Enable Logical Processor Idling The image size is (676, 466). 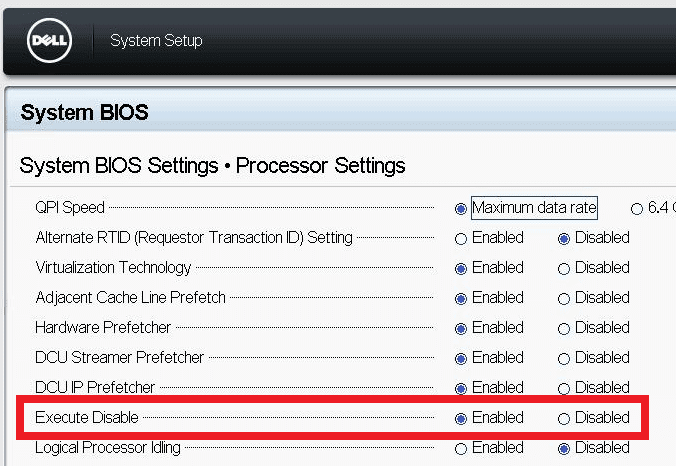pos(461,449)
